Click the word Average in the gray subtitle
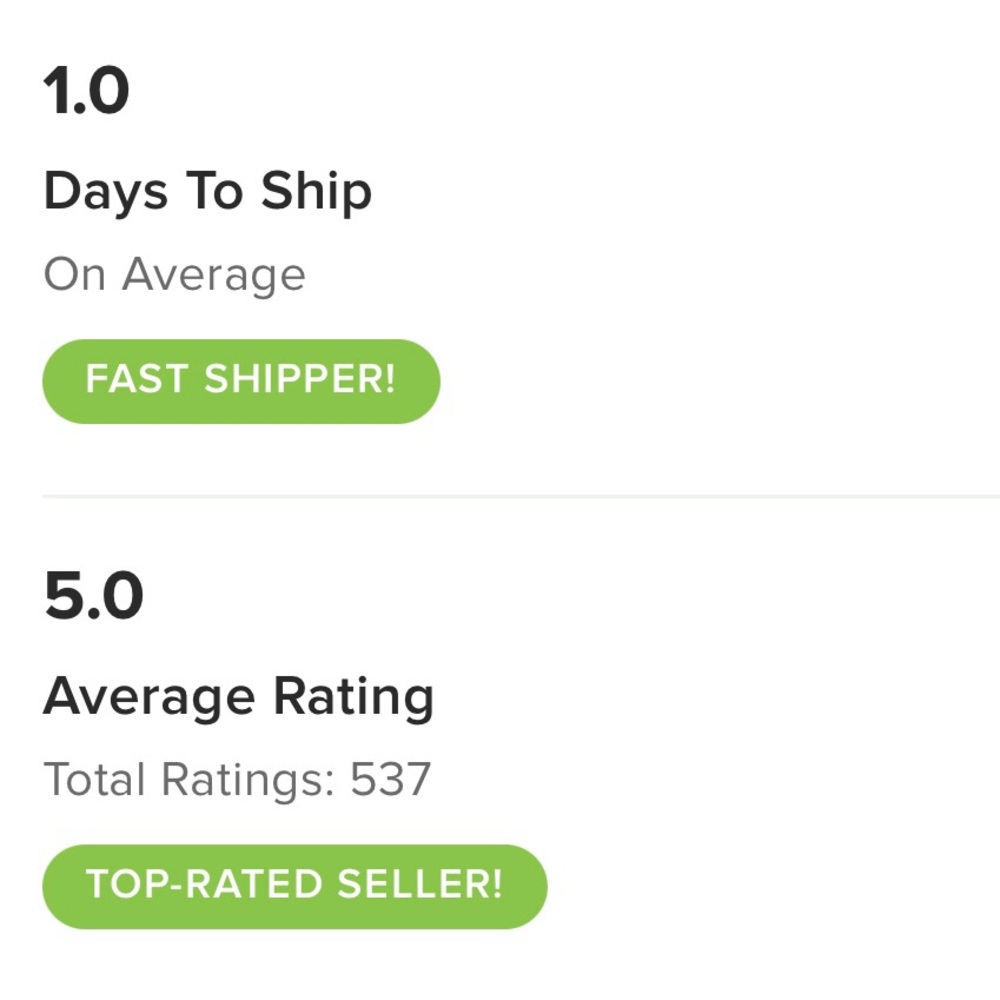This screenshot has height=1000, width=1000. (x=214, y=276)
